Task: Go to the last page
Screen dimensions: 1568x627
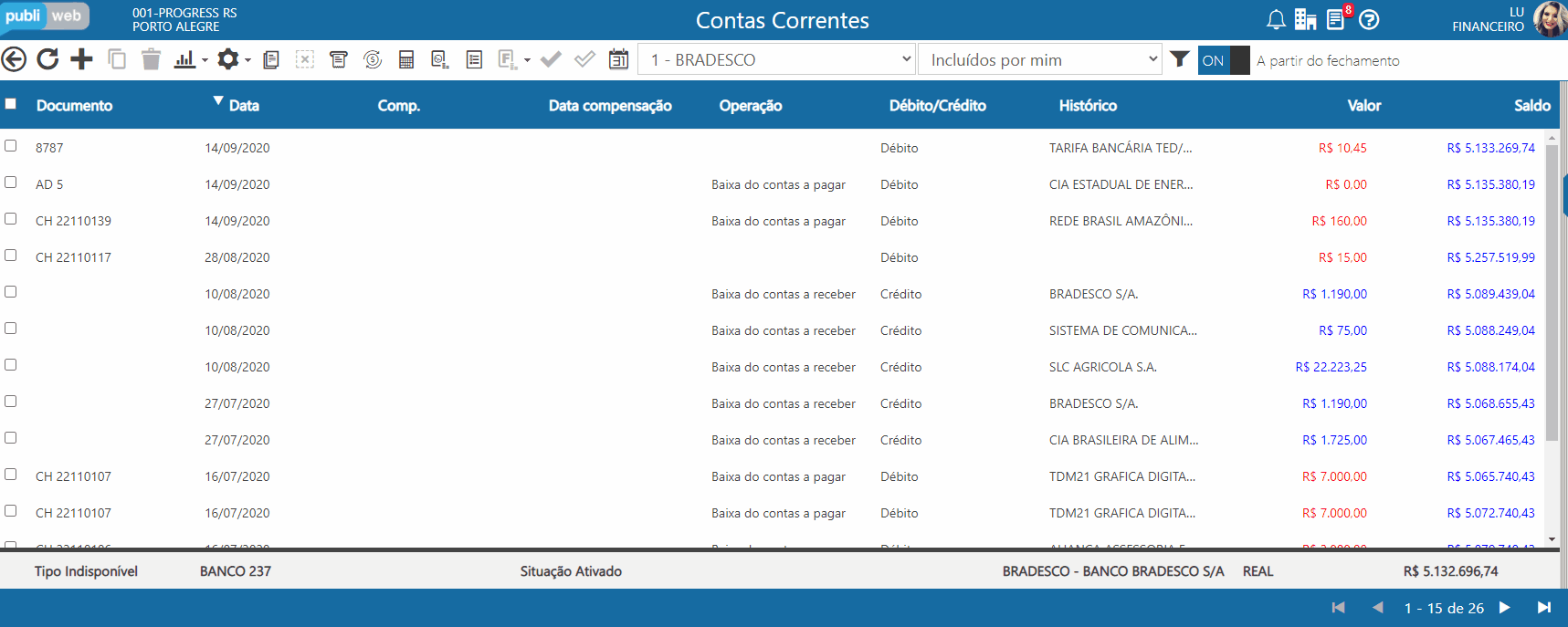Action: pyautogui.click(x=1544, y=608)
